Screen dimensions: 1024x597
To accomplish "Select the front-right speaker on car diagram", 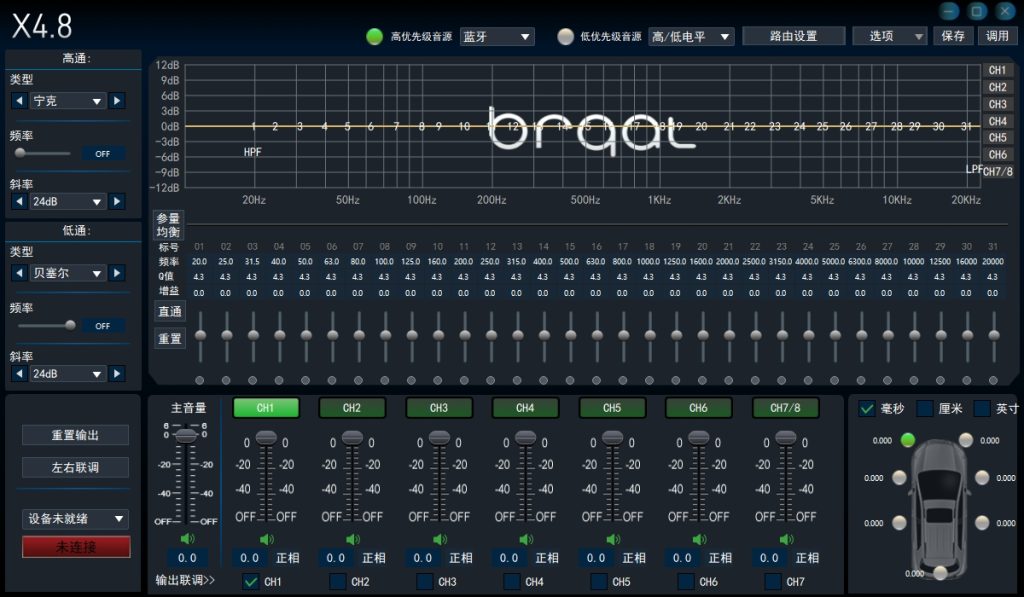I will coord(966,440).
